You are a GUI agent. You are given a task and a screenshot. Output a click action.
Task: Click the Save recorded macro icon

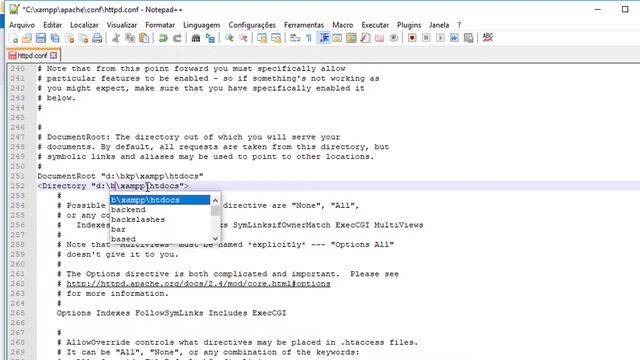[469, 38]
